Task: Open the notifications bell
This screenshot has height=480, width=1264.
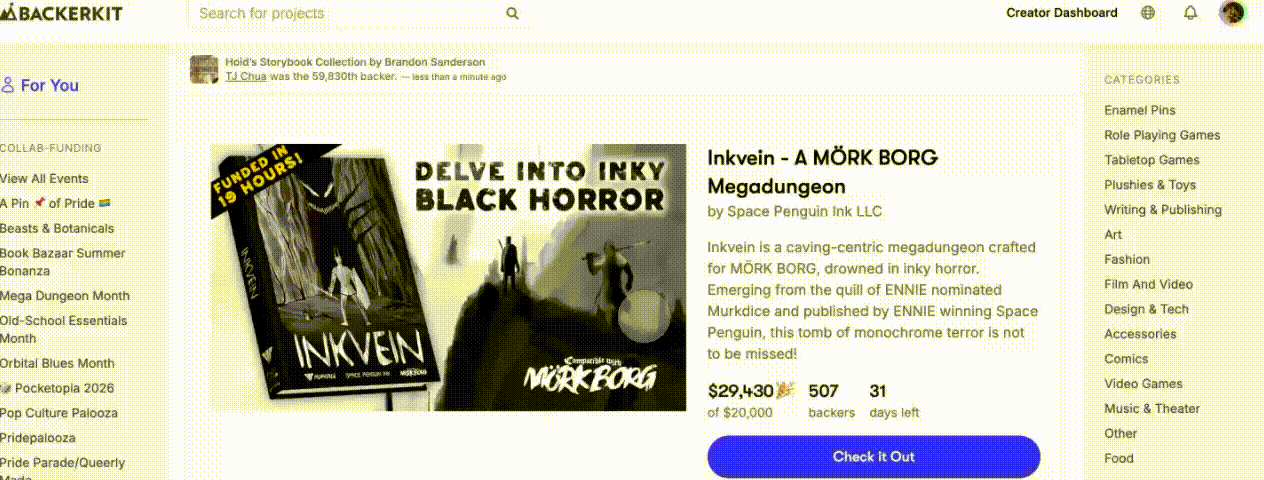Action: tap(1190, 13)
